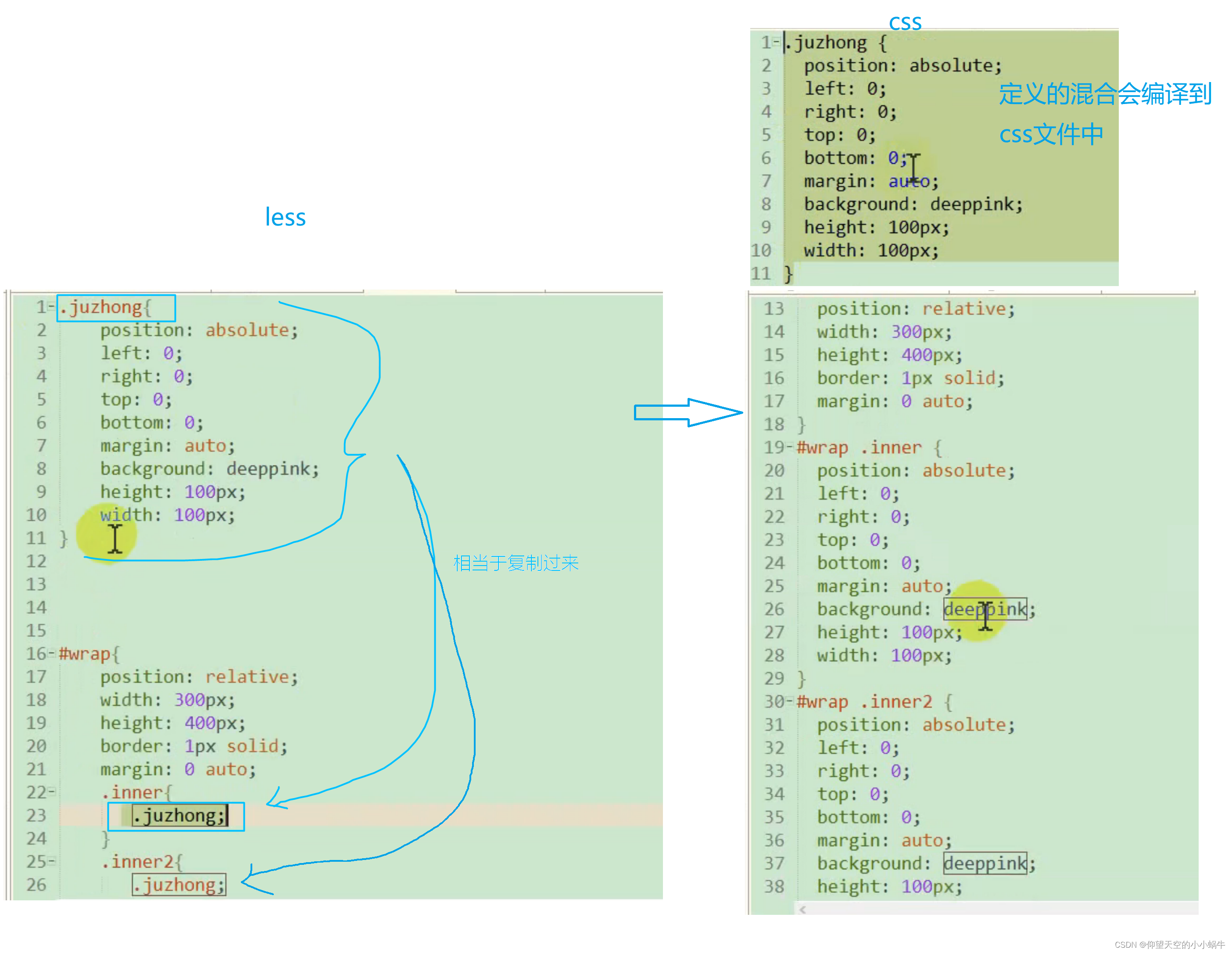
Task: Click 'margin: auto;' on less line 7
Action: click(x=168, y=445)
